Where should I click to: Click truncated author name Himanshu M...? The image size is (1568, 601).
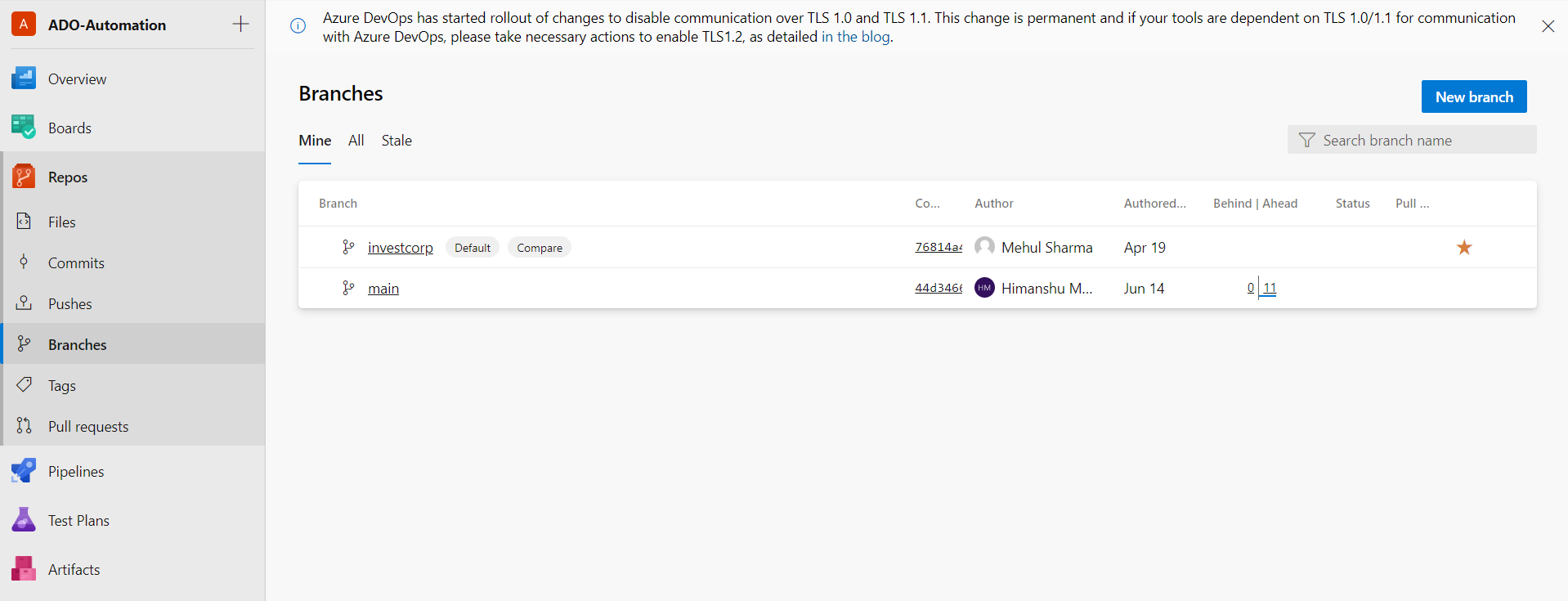tap(1047, 289)
